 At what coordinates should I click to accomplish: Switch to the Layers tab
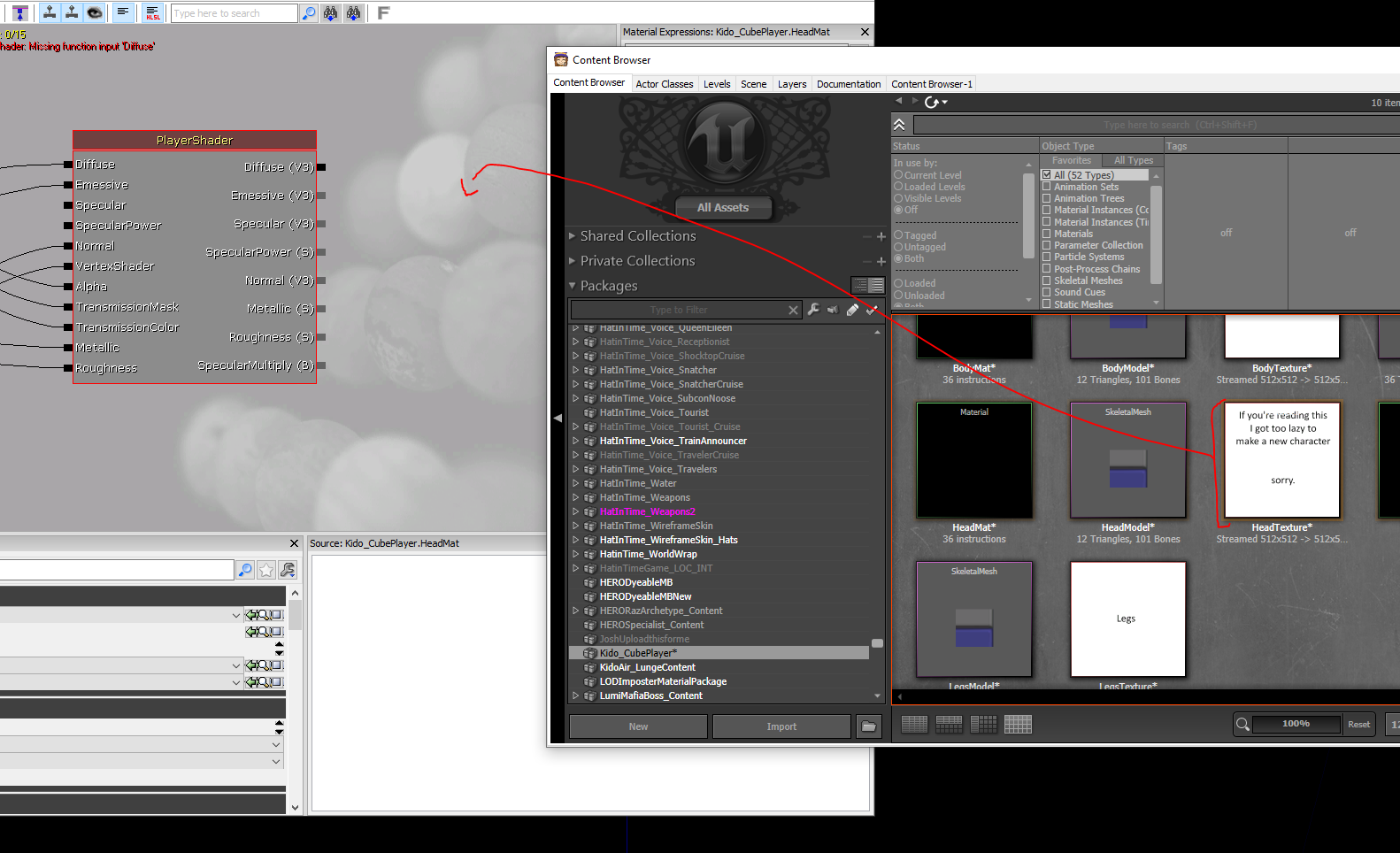(x=792, y=84)
